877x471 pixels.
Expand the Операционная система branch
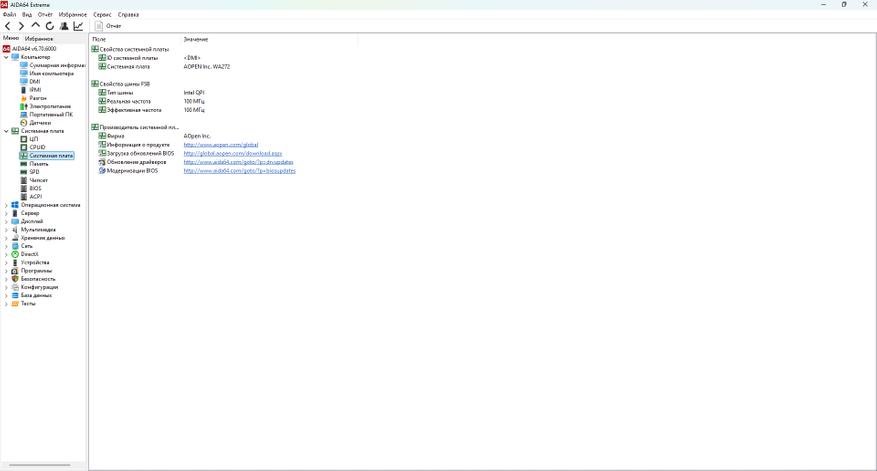tap(6, 205)
